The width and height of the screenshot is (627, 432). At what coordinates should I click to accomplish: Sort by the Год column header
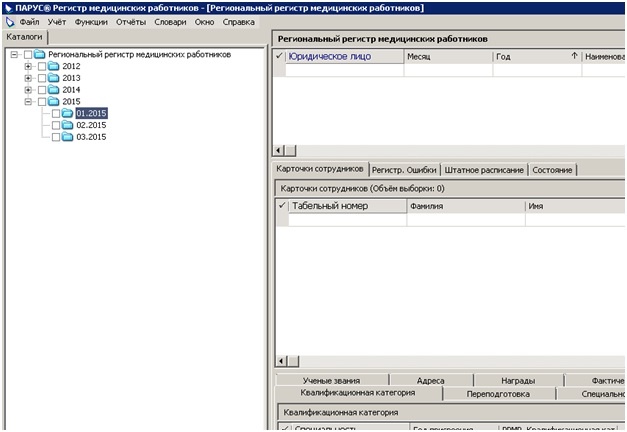(537, 56)
